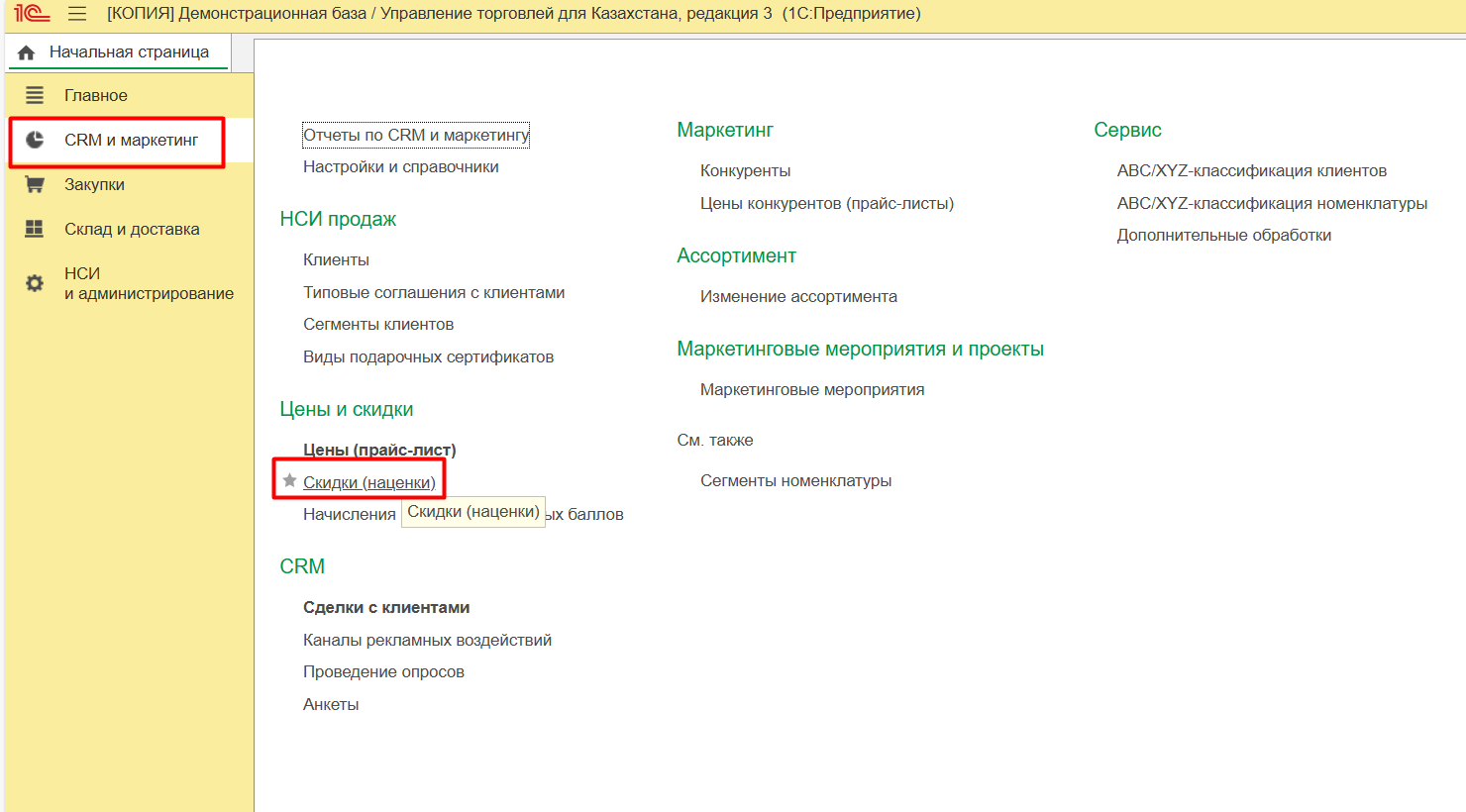Image resolution: width=1466 pixels, height=812 pixels.
Task: Click the Склад и доставка grid icon
Action: click(x=35, y=229)
